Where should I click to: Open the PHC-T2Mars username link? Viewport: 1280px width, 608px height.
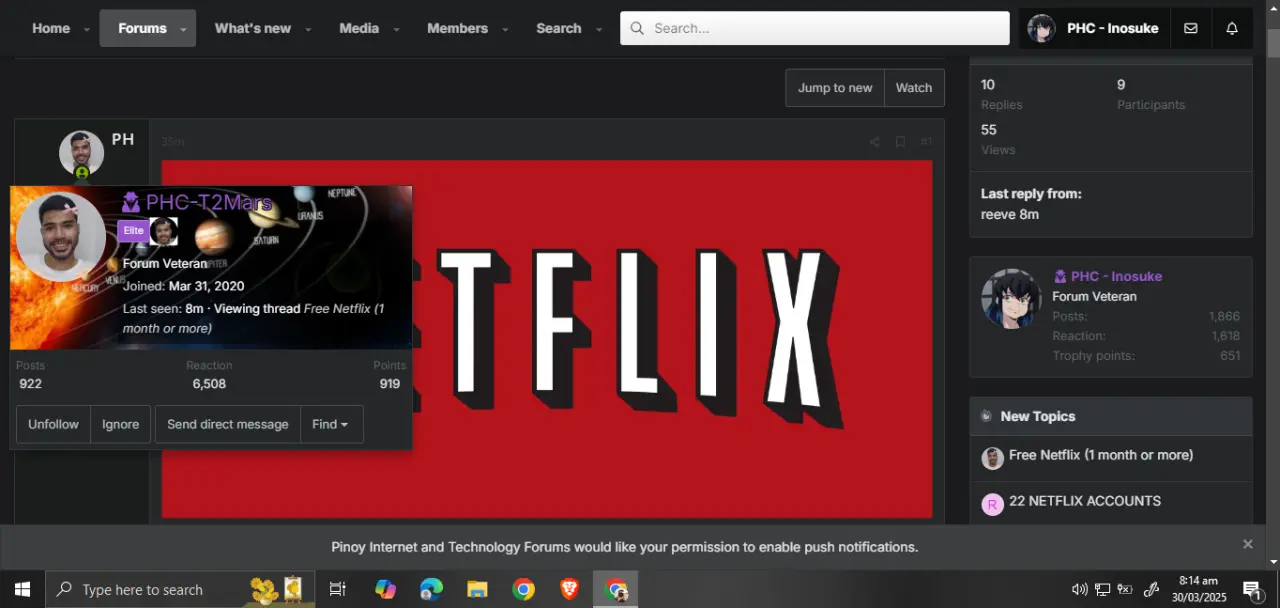coord(208,203)
